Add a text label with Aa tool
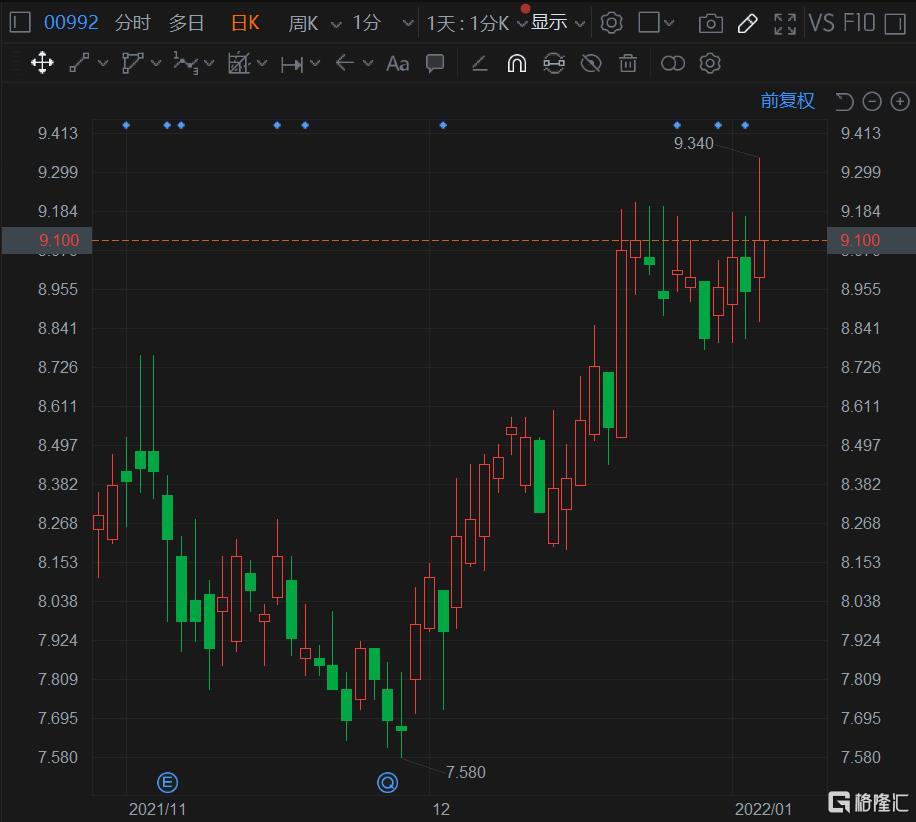 [397, 63]
